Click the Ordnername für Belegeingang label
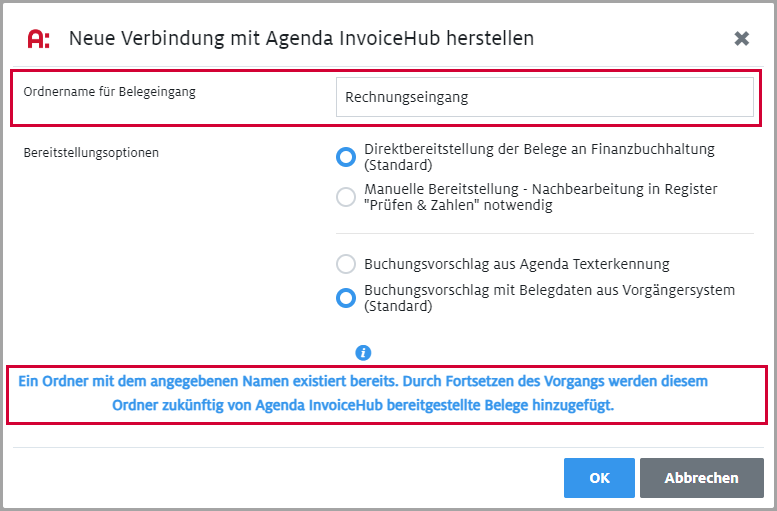777x511 pixels. pos(110,92)
